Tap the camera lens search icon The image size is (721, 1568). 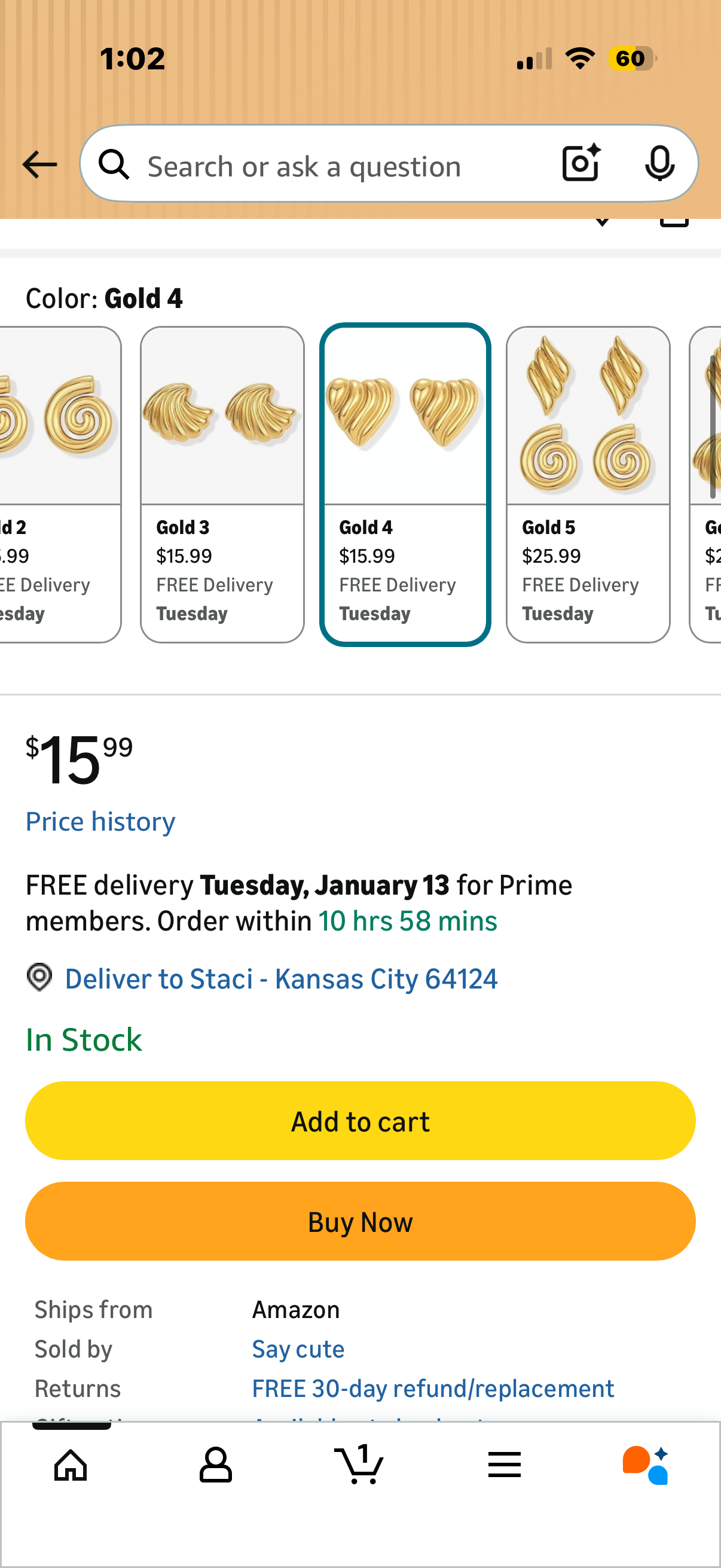[x=581, y=164]
